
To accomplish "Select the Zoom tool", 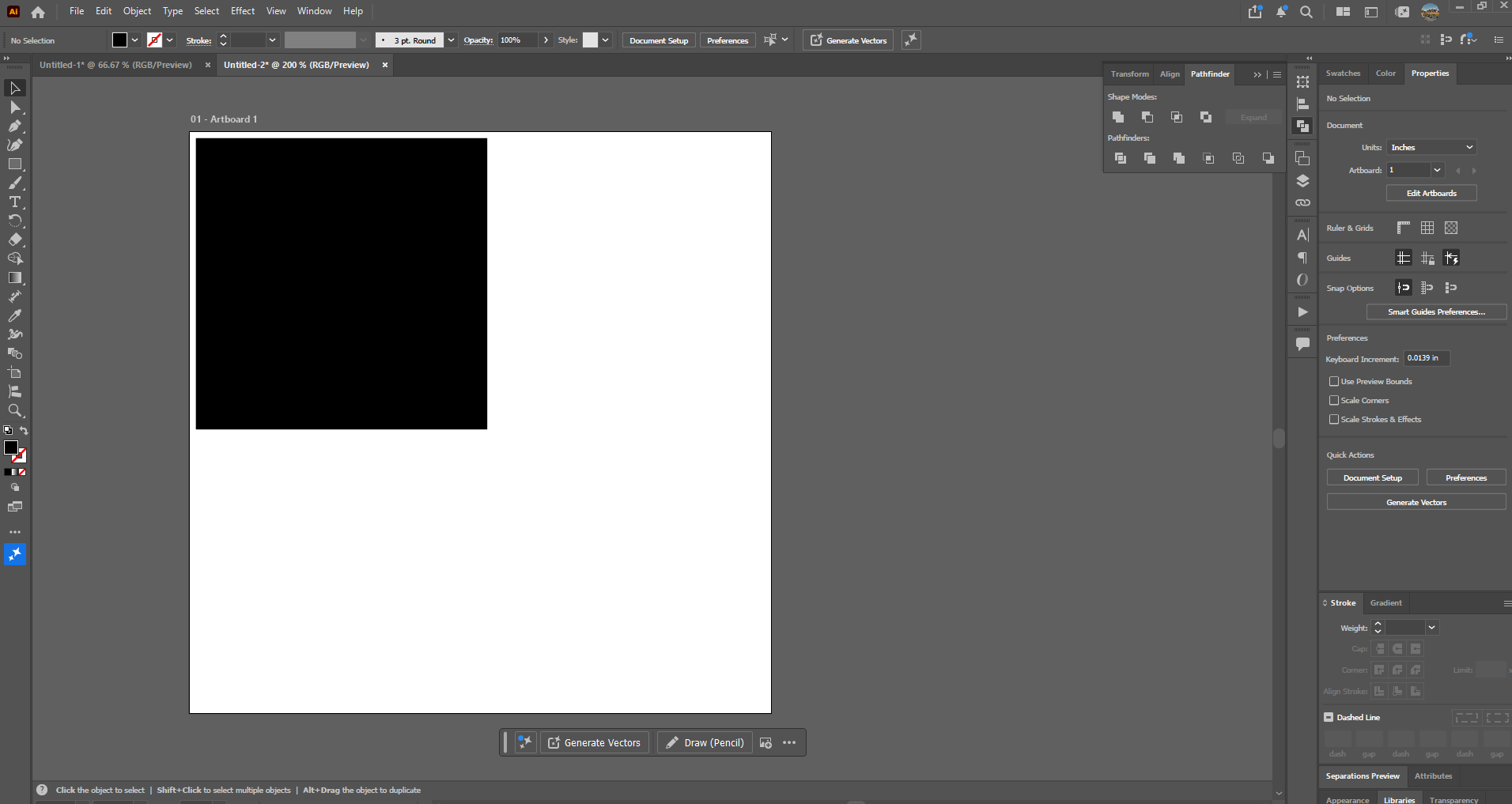I will click(x=15, y=410).
